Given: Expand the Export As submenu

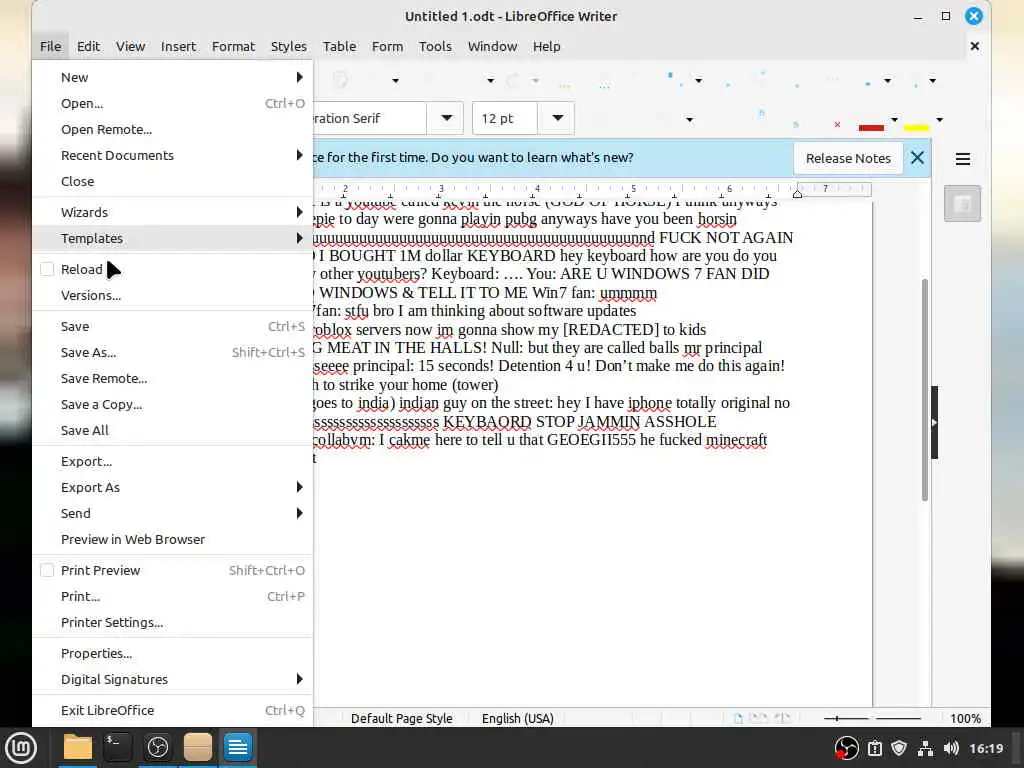Looking at the screenshot, I should [x=172, y=487].
